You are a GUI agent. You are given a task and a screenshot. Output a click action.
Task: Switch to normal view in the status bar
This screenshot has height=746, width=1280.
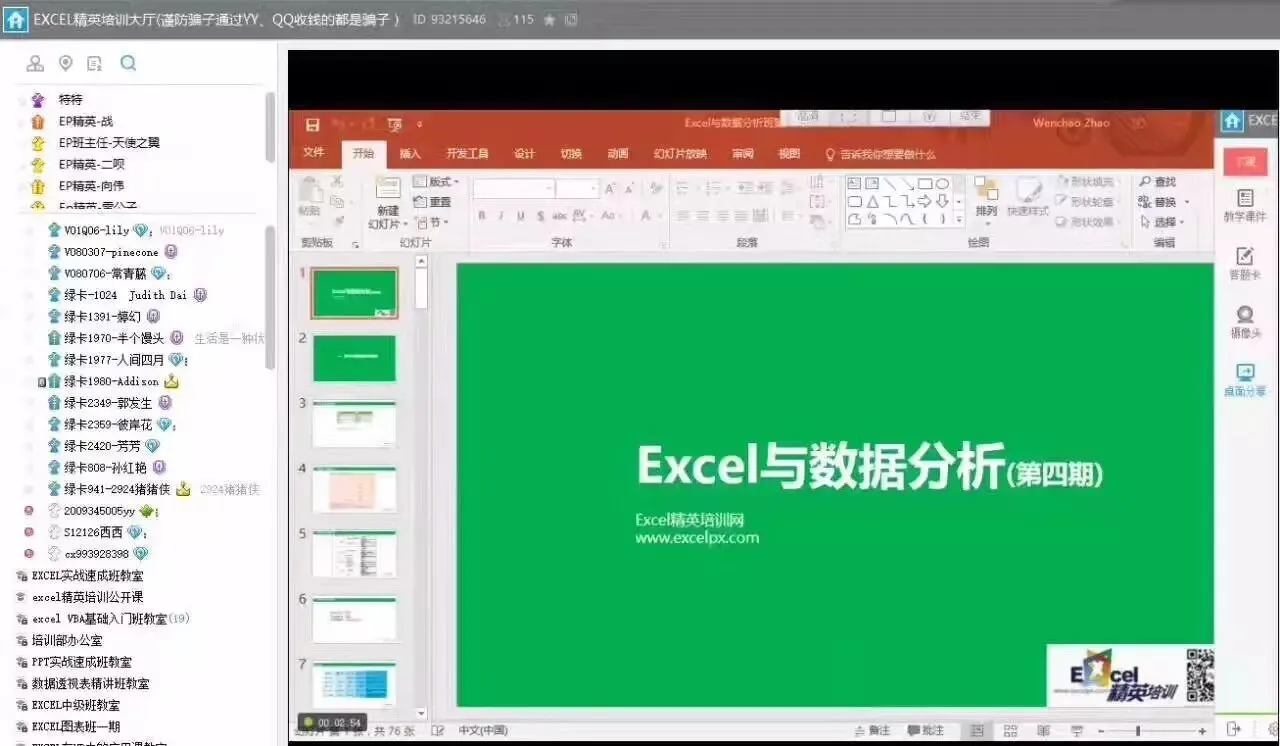[977, 731]
